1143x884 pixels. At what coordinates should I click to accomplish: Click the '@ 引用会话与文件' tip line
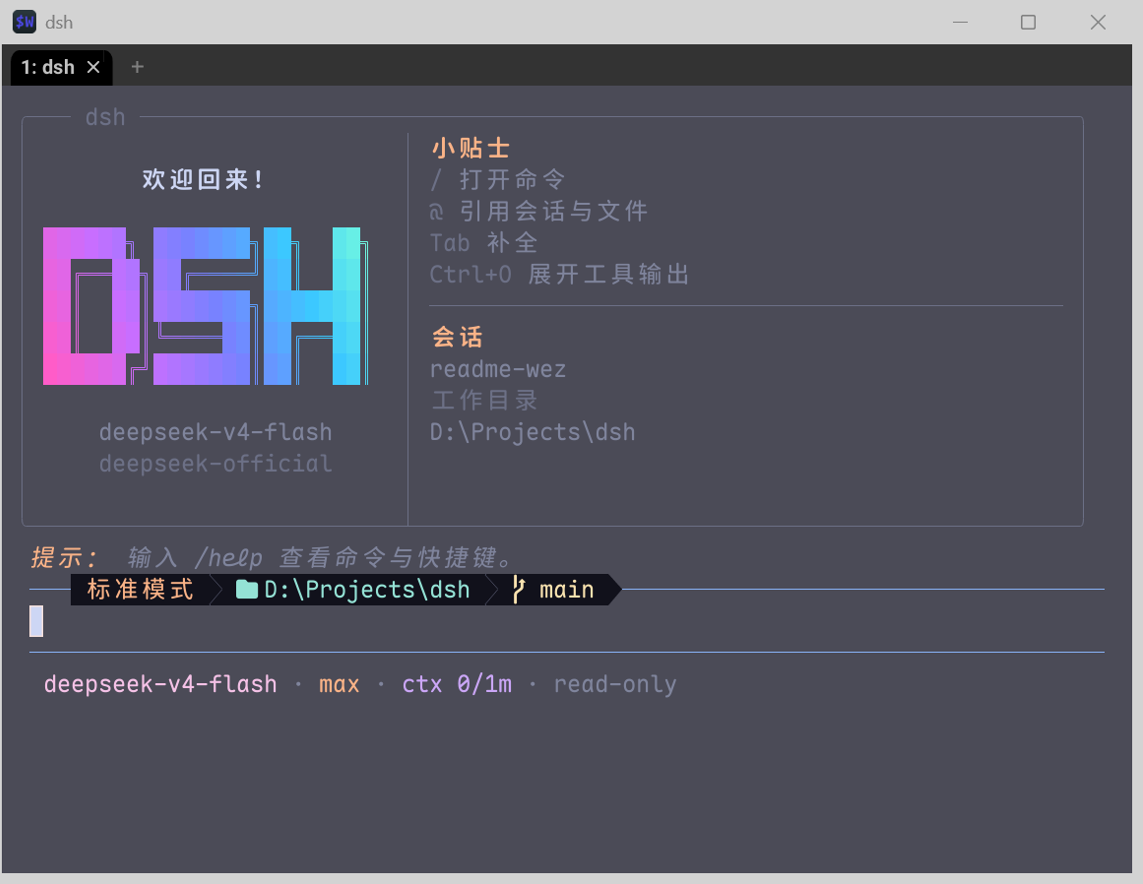pos(539,211)
